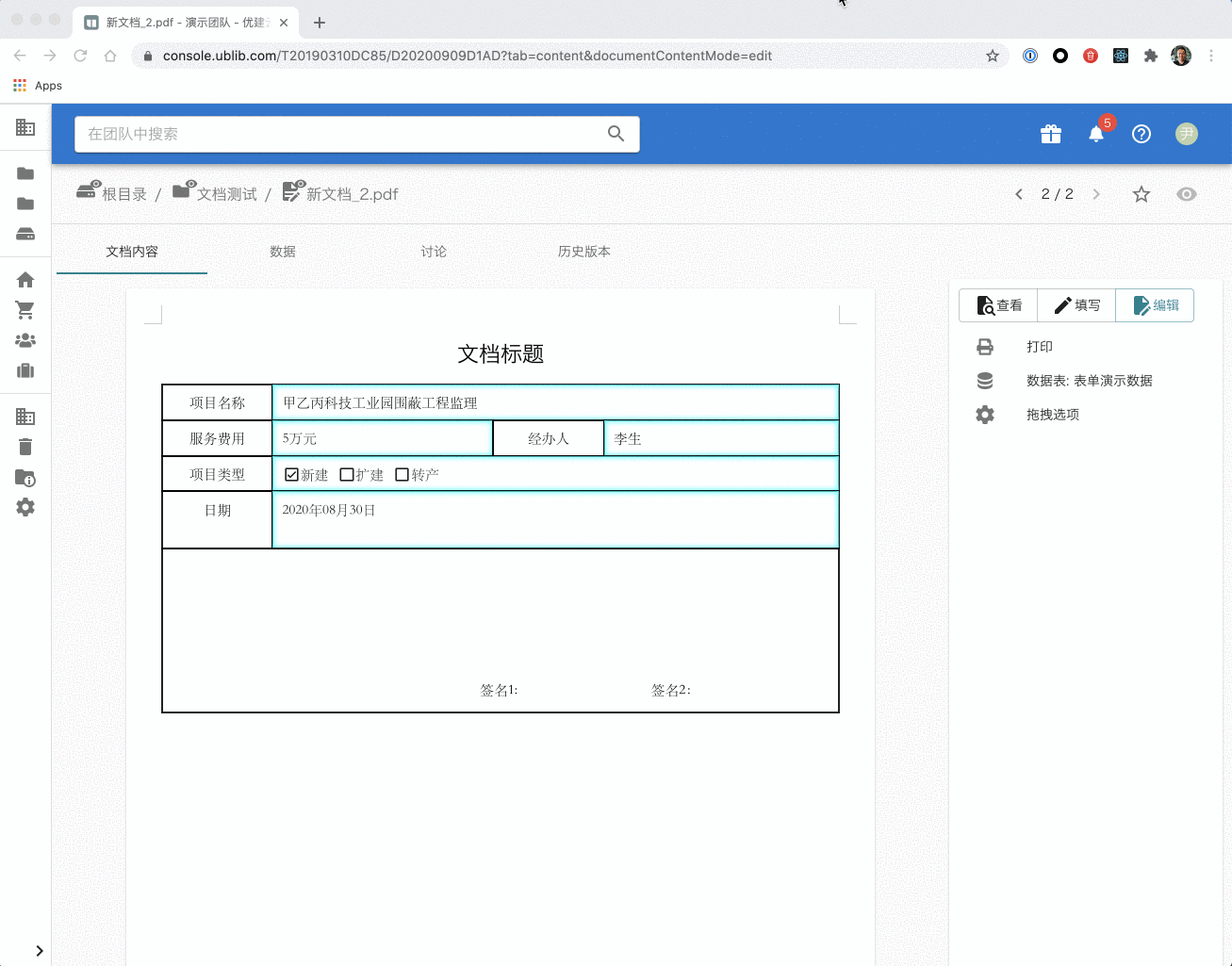Star this document as favorite
1232x966 pixels.
pyautogui.click(x=1142, y=194)
